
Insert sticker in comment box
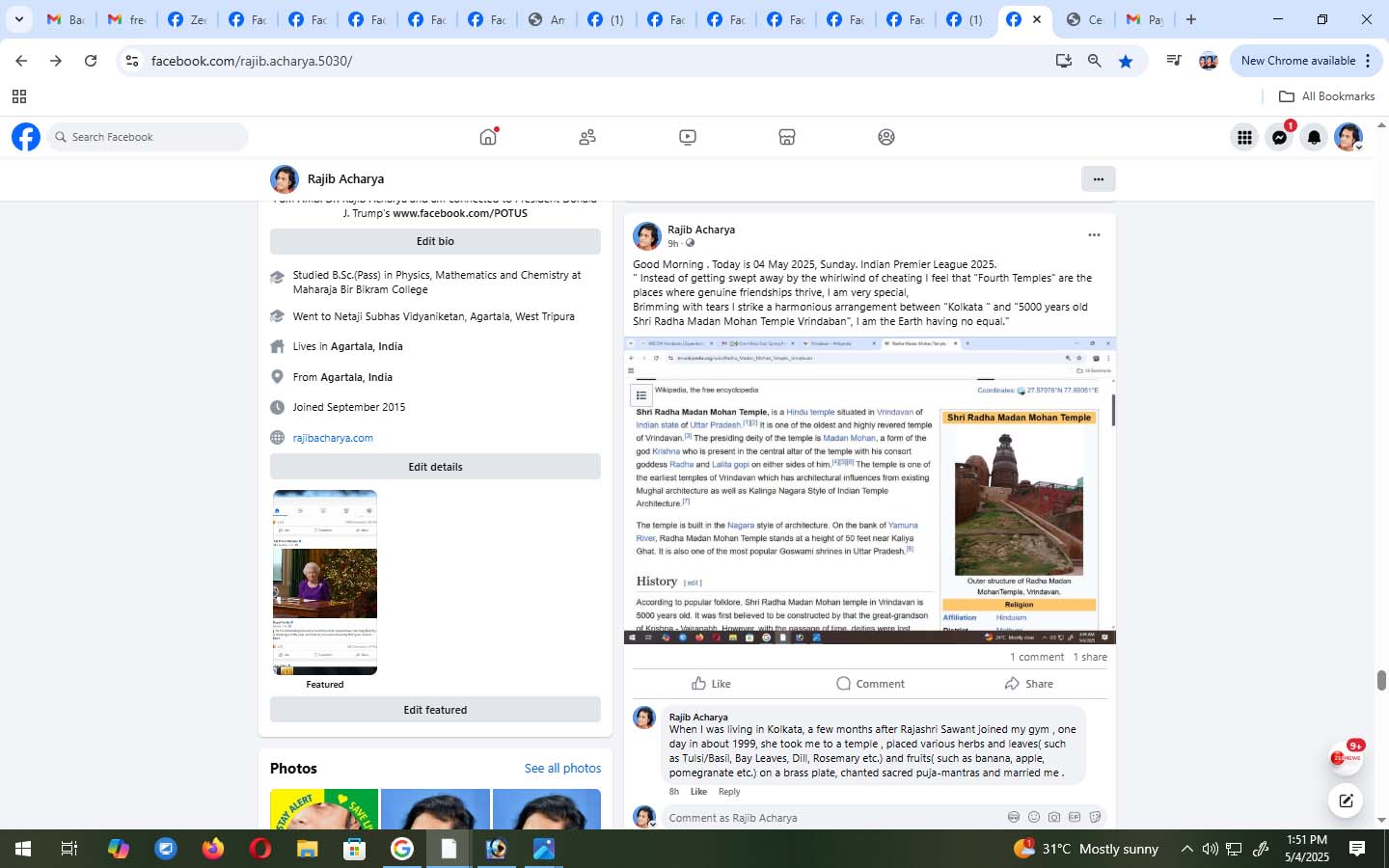coord(1095,817)
